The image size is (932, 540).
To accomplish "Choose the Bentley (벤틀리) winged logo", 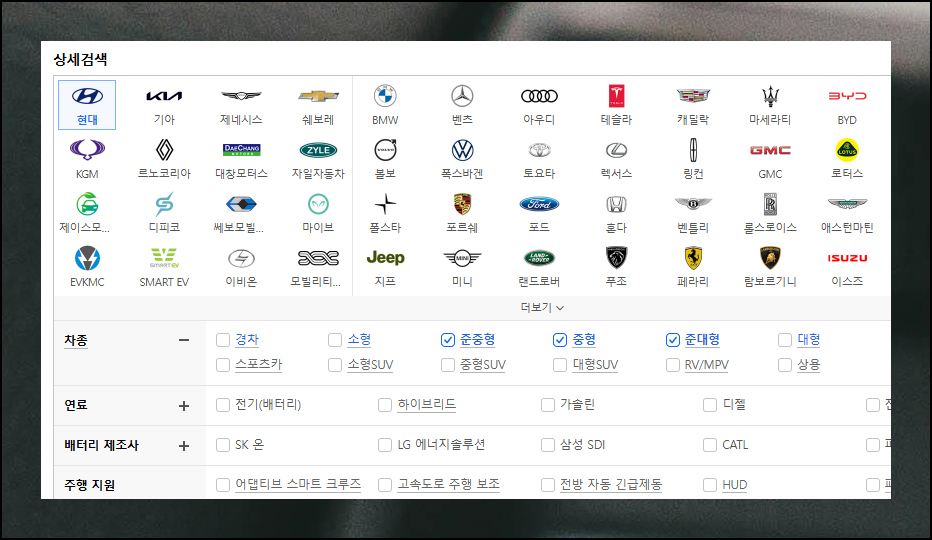I will pos(693,204).
